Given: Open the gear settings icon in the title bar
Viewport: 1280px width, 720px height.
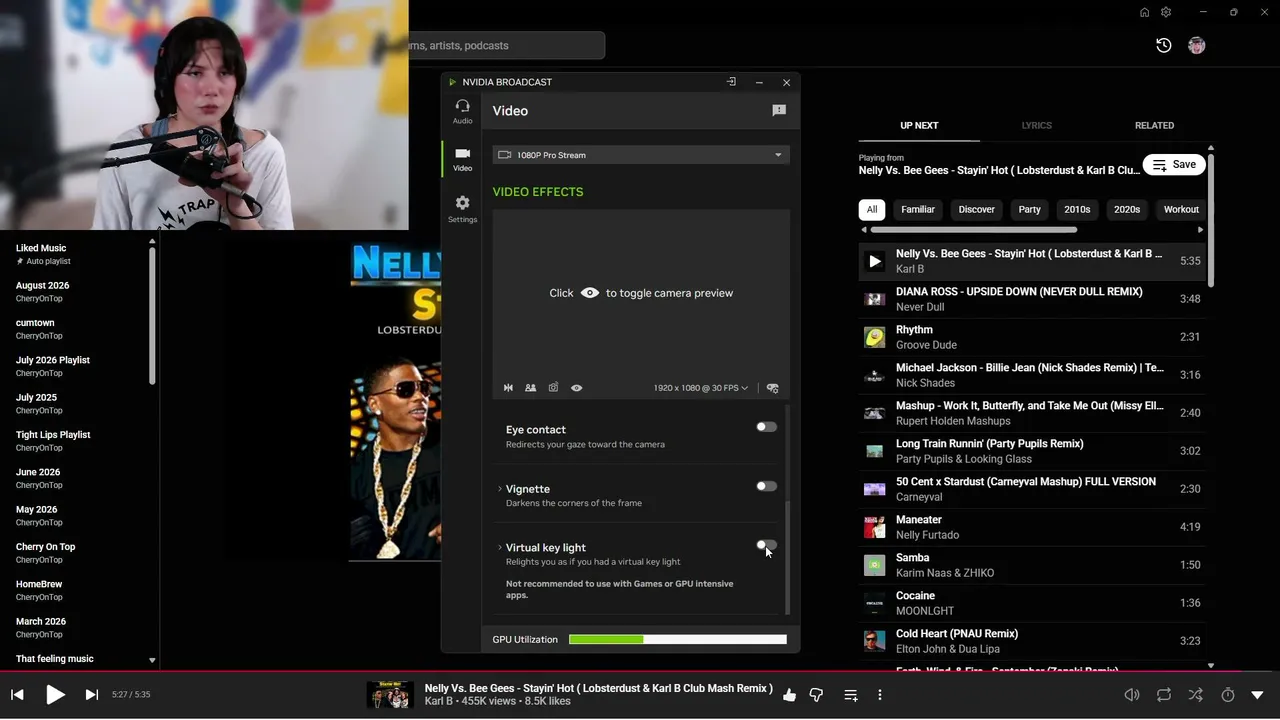Looking at the screenshot, I should 1166,13.
